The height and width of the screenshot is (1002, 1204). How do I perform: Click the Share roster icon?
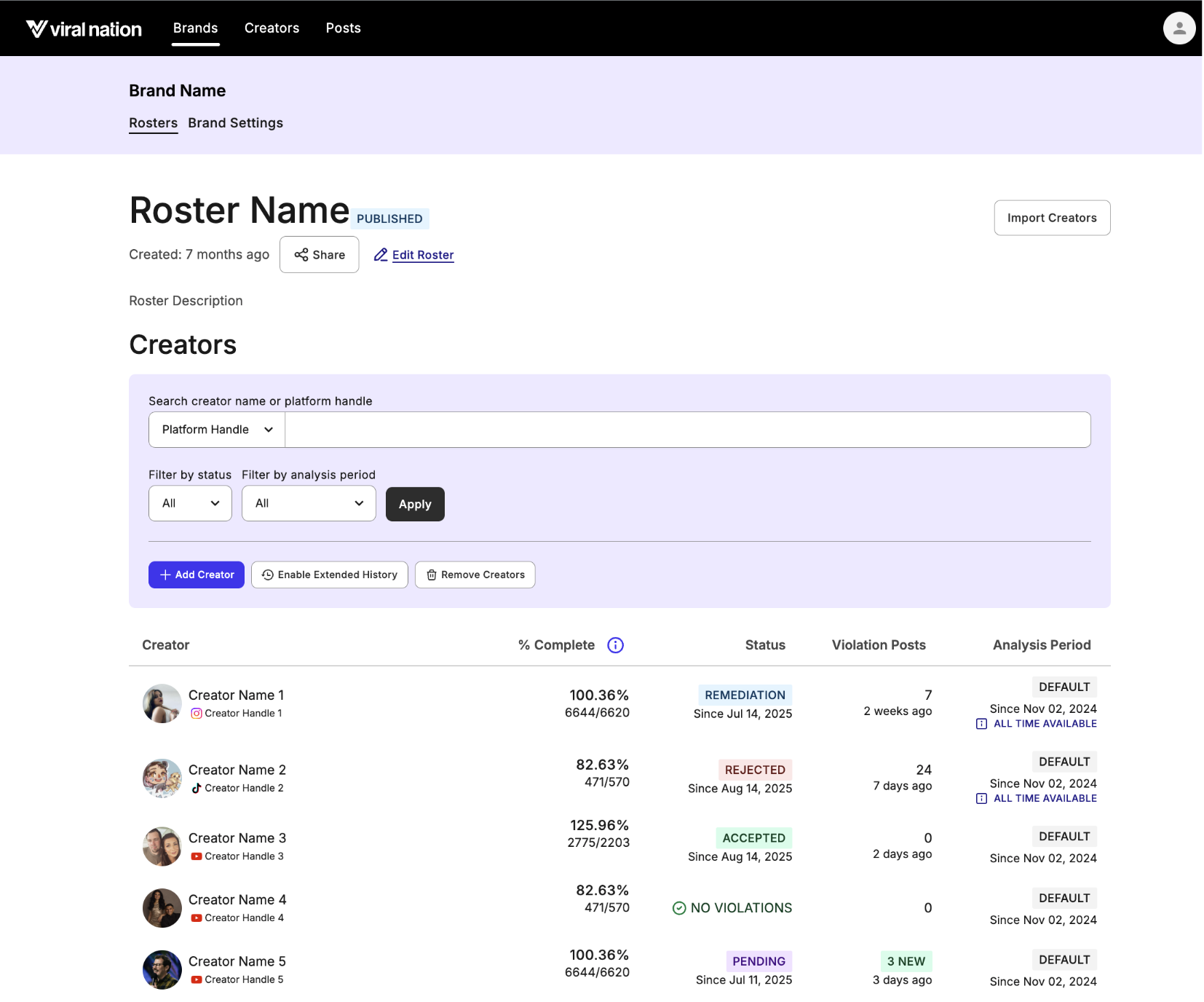[x=303, y=255]
